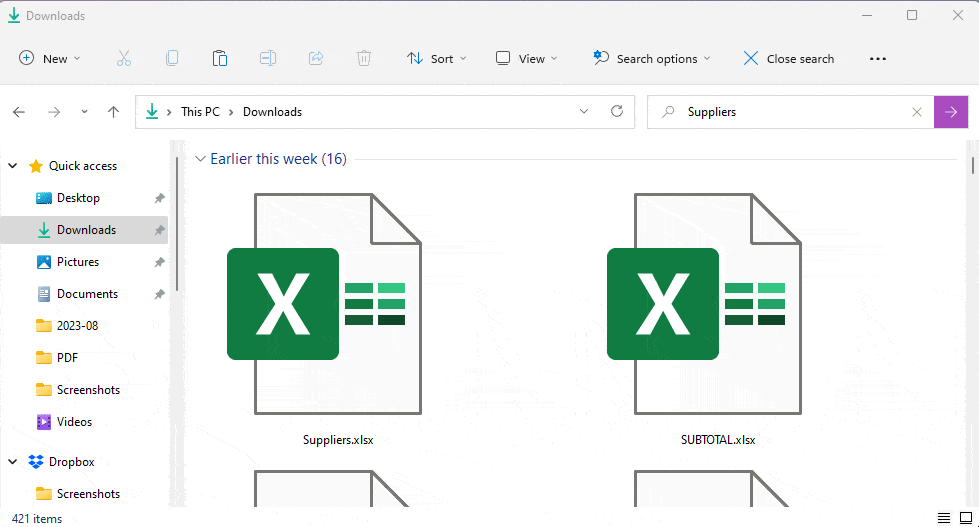
Task: Click pin icon next to Pictures
Action: pos(159,262)
